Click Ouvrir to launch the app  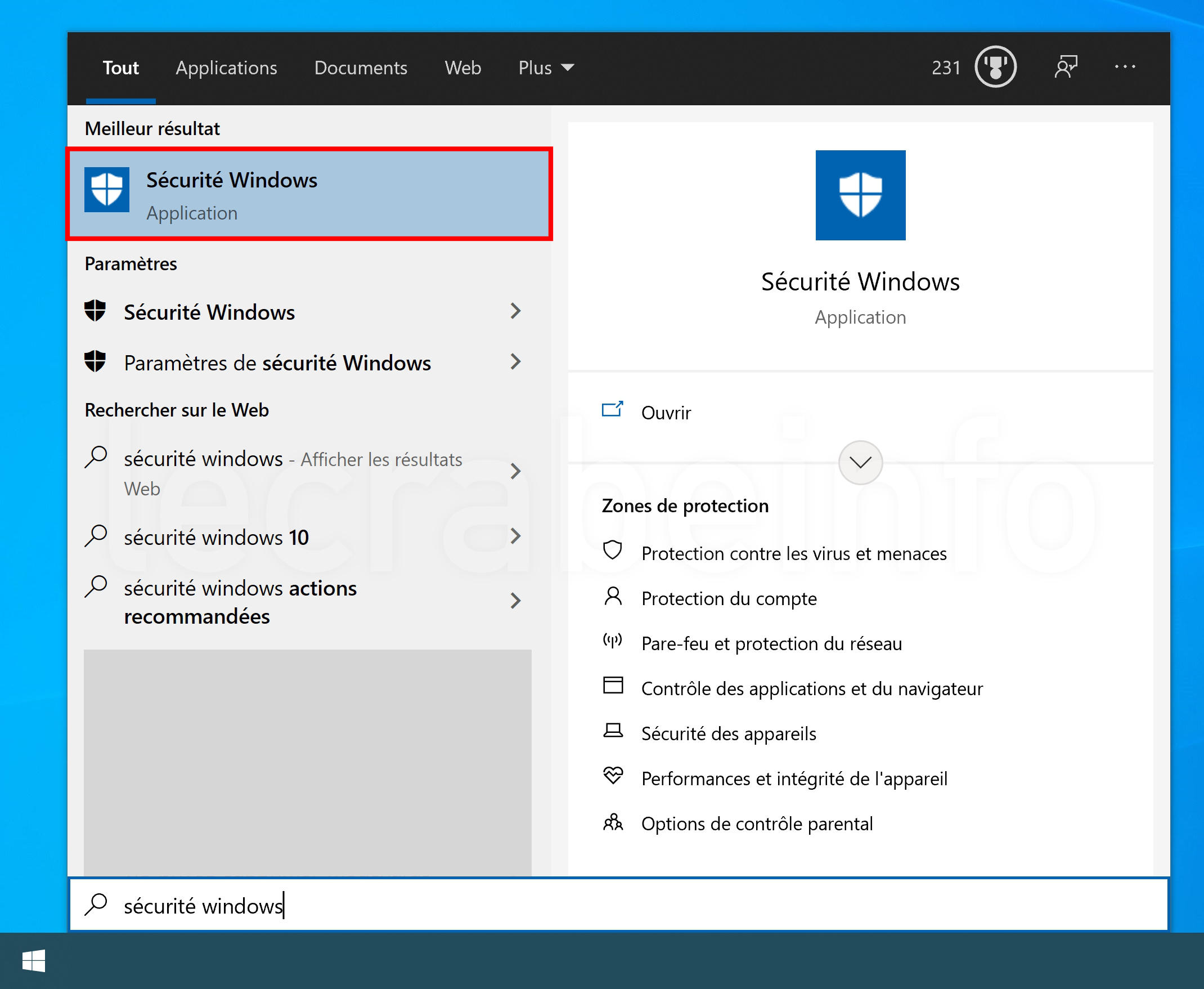[x=666, y=413]
